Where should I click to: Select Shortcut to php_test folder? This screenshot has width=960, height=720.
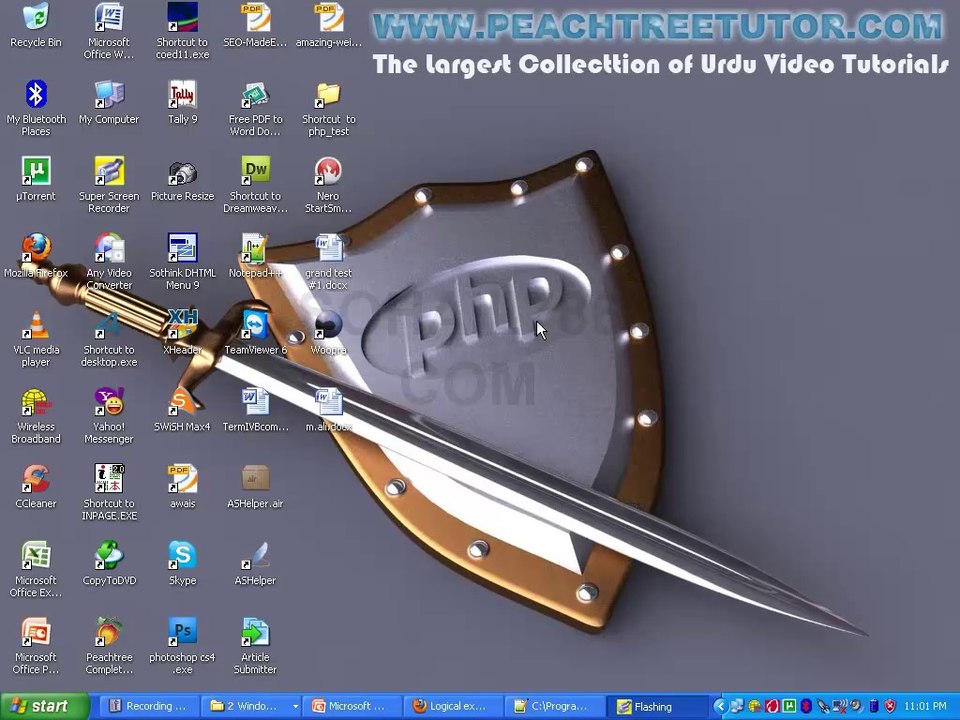point(328,108)
